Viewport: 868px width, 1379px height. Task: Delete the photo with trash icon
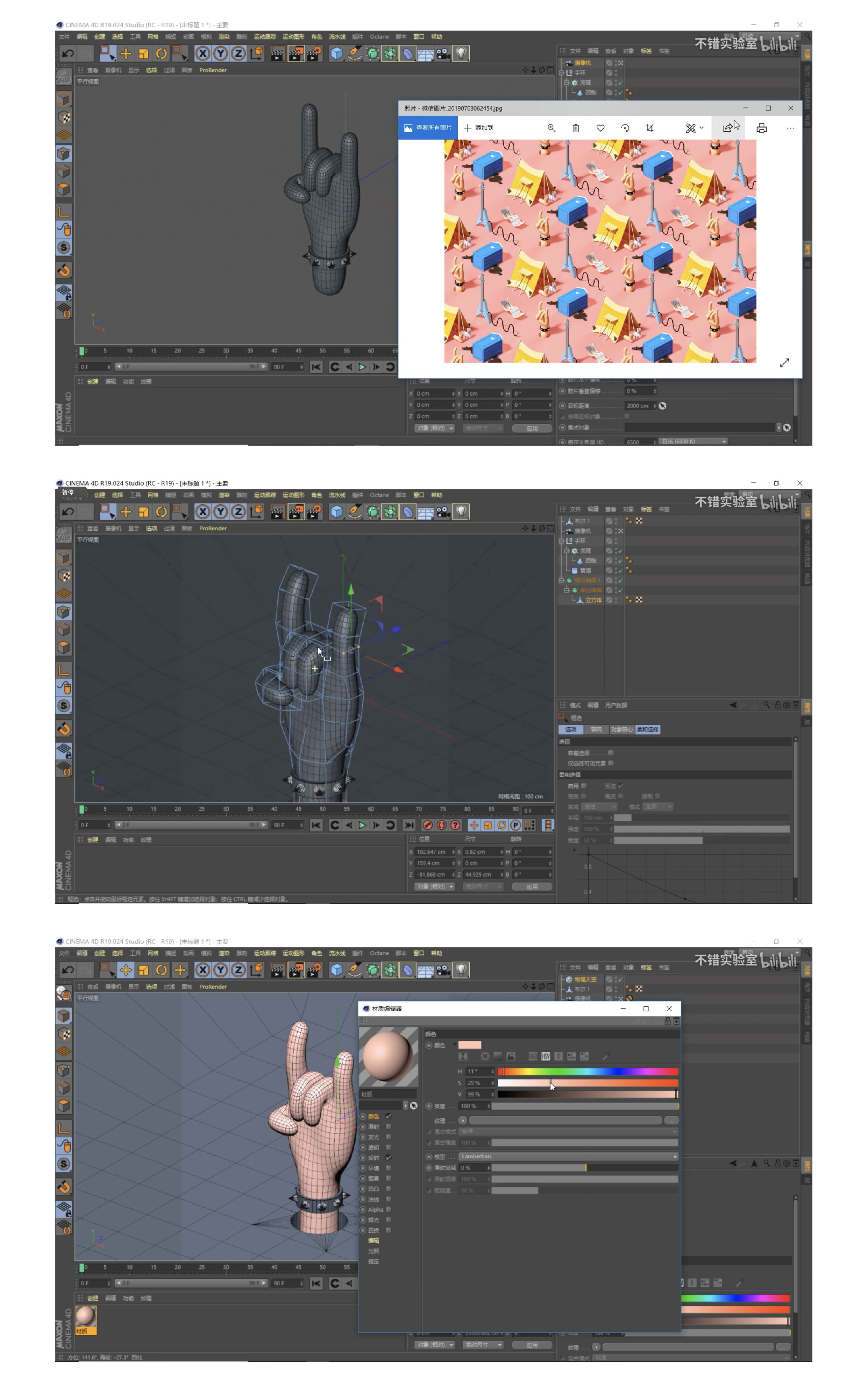pyautogui.click(x=575, y=128)
